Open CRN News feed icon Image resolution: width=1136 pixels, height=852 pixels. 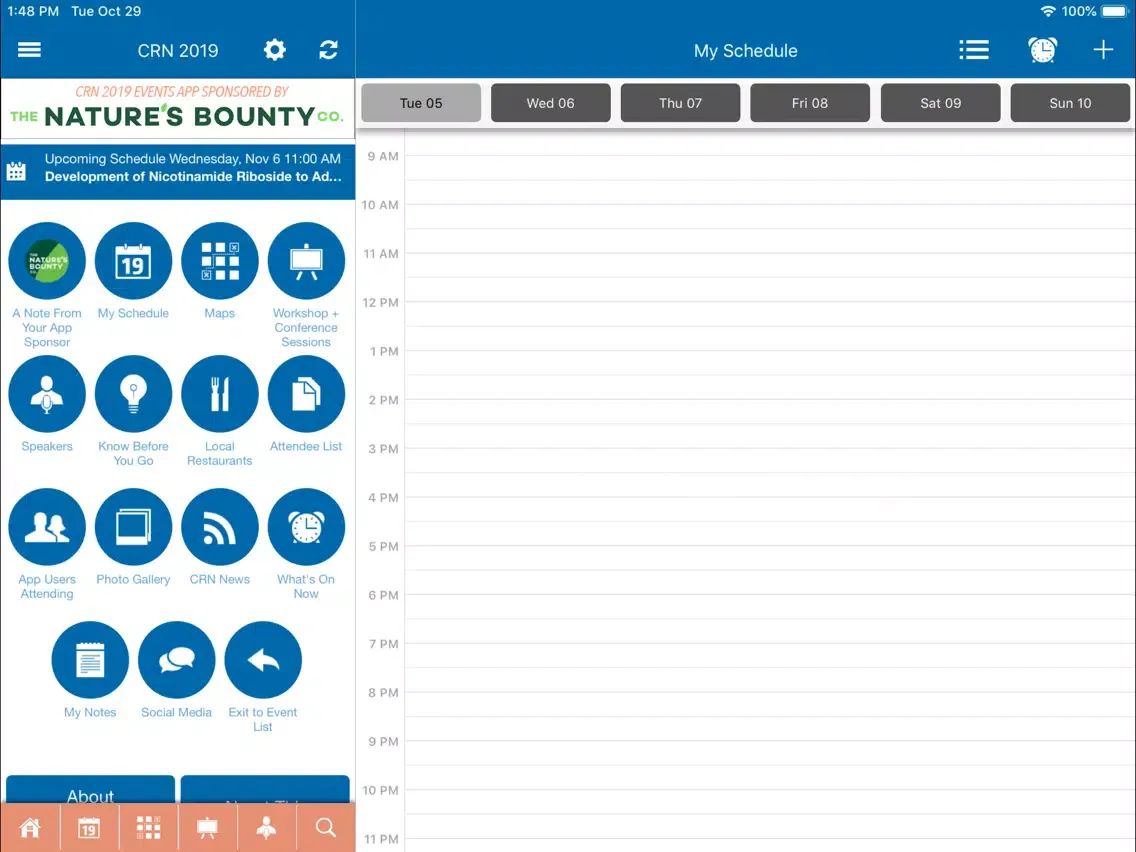click(x=220, y=527)
